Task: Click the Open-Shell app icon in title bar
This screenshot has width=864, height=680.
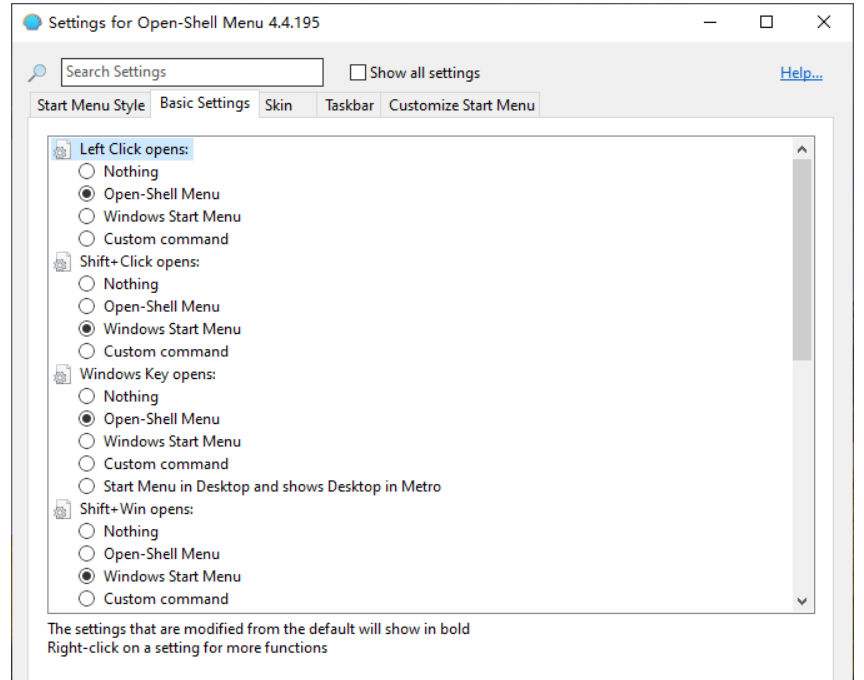Action: point(32,22)
